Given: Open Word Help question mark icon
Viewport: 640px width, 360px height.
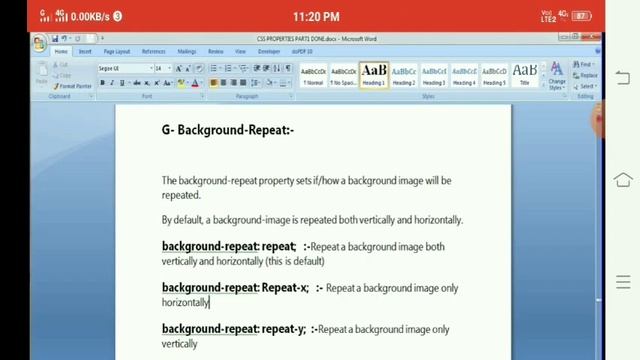Looking at the screenshot, I should pyautogui.click(x=598, y=51).
